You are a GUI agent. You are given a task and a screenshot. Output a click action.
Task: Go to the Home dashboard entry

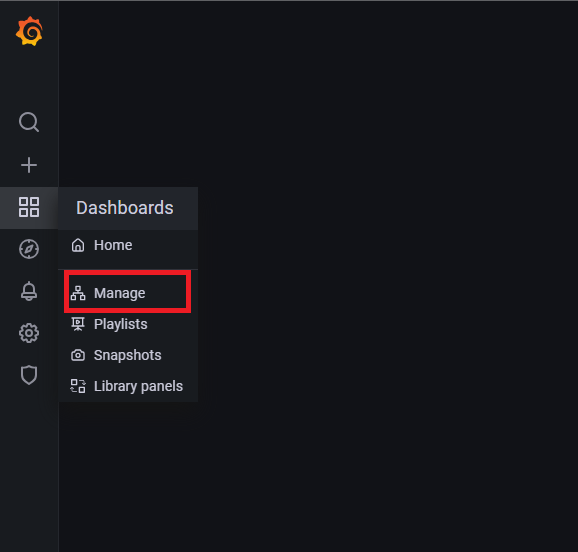(128, 245)
